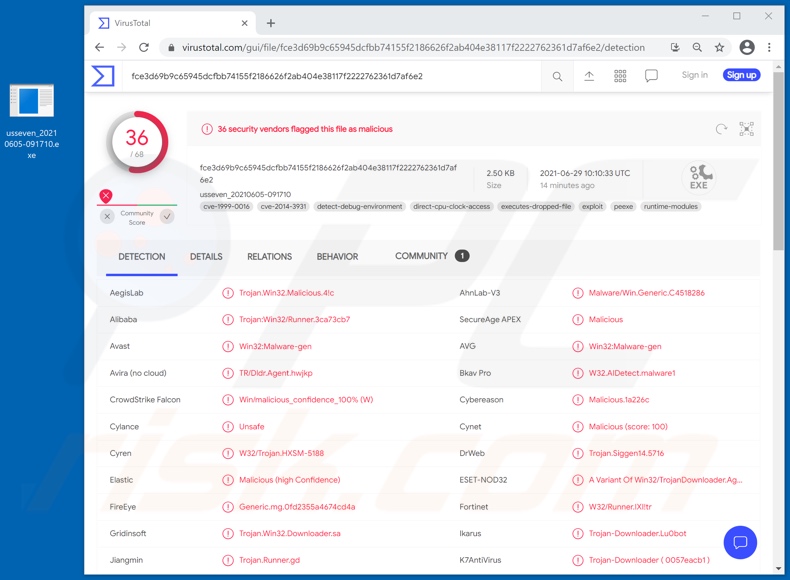Click the VirusTotal logo icon
This screenshot has height=580, width=790.
pyautogui.click(x=103, y=76)
